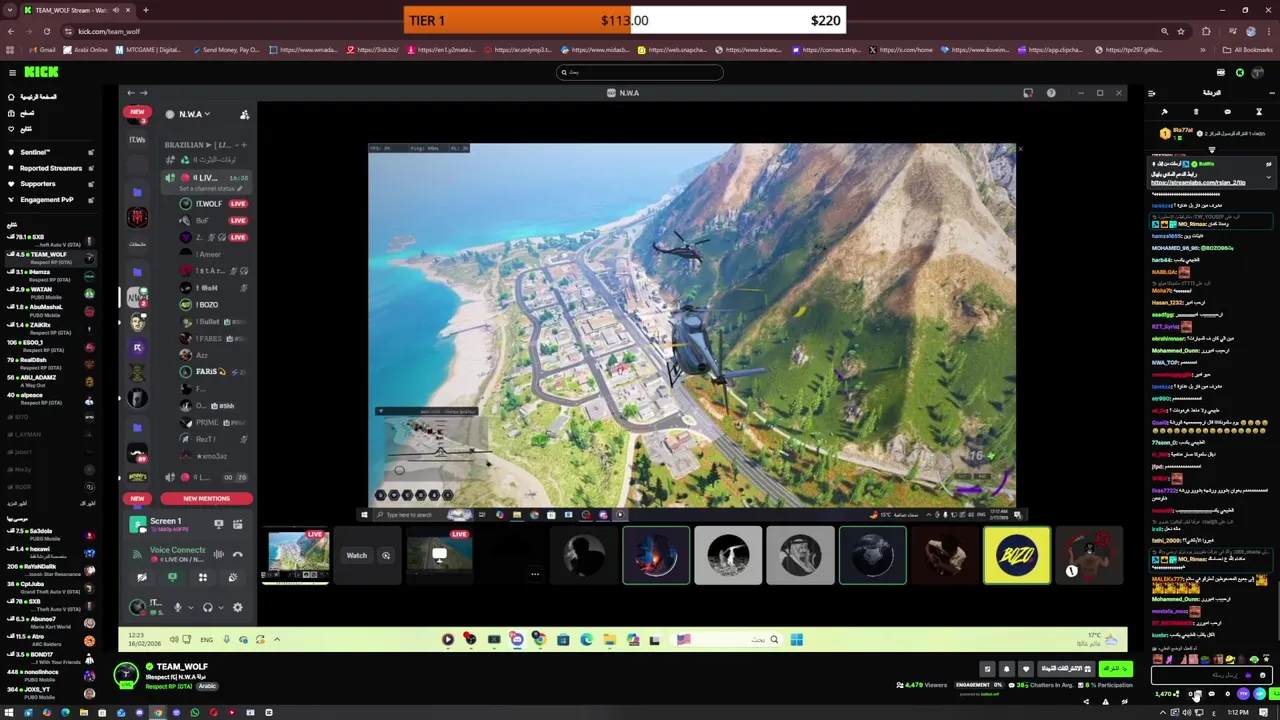The height and width of the screenshot is (720, 1280).
Task: Click the Arabic language tag
Action: [x=207, y=687]
